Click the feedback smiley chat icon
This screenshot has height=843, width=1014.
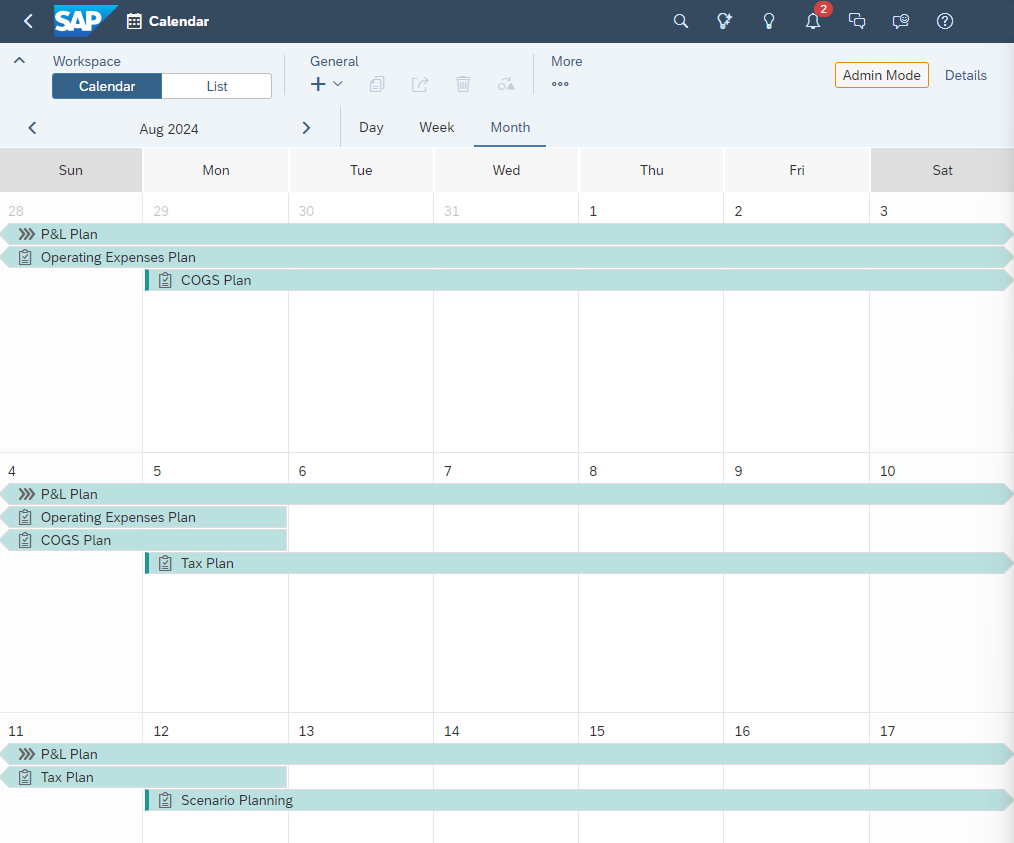[x=900, y=21]
